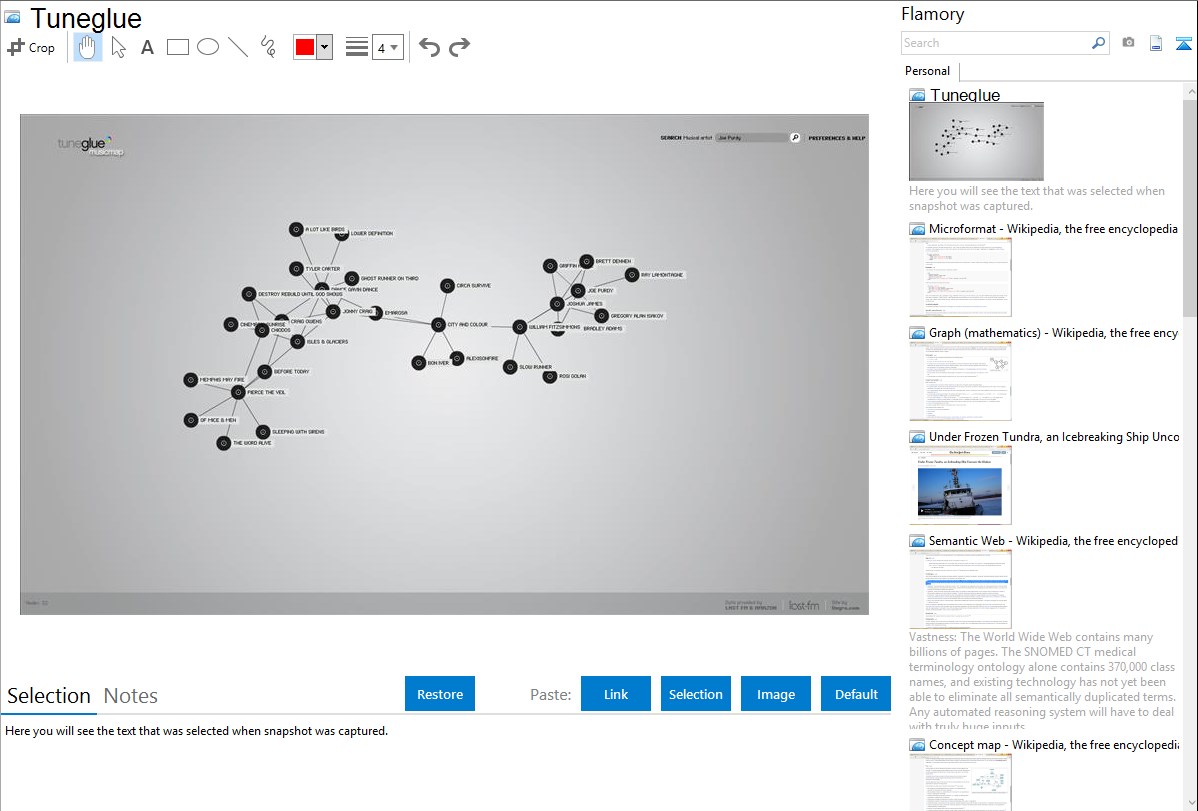Pick the freehand scribble tool
This screenshot has height=811, width=1198.
(x=268, y=47)
